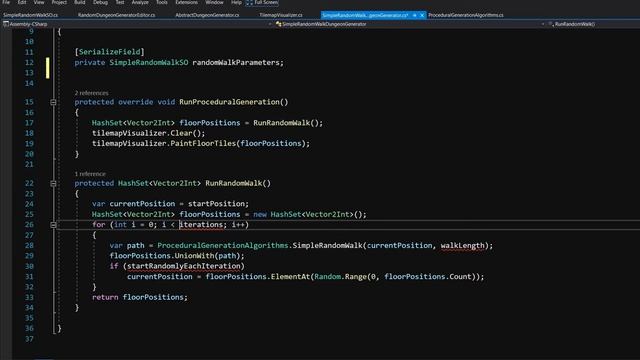Image resolution: width=640 pixels, height=360 pixels.
Task: Click tilemapVisualizer.Clear() on line 18
Action: pyautogui.click(x=148, y=133)
